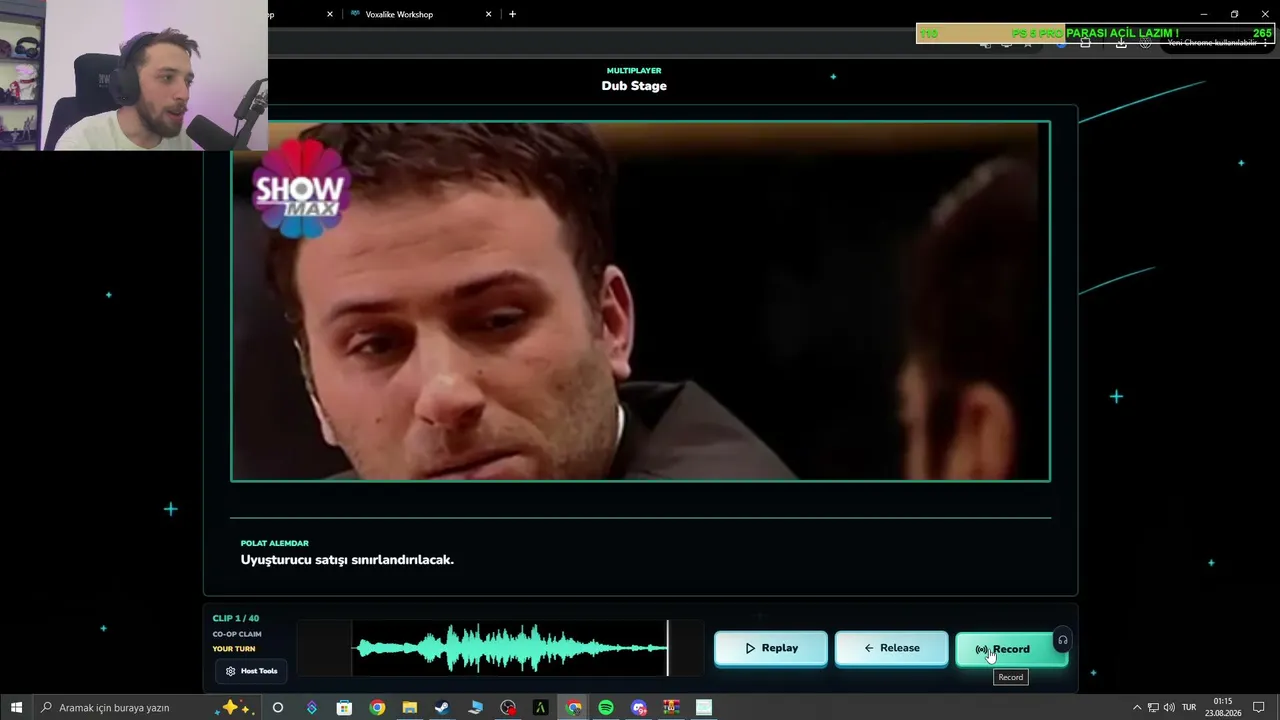Open WinRAR from the taskbar

[672, 708]
